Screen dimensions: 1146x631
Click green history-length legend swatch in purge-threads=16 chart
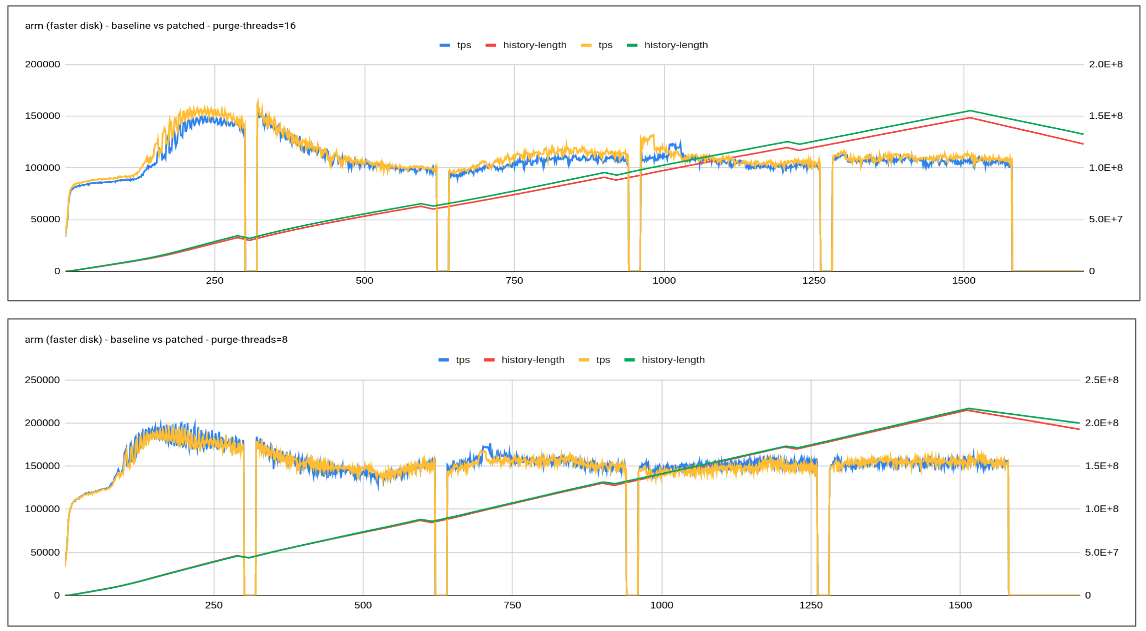click(x=633, y=45)
